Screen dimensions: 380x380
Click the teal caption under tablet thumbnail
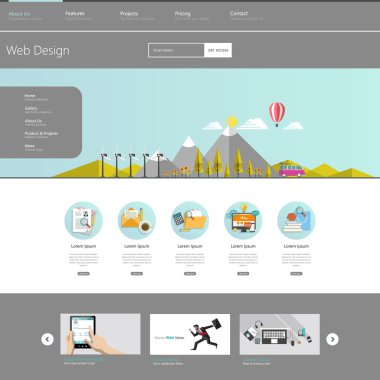(x=84, y=360)
